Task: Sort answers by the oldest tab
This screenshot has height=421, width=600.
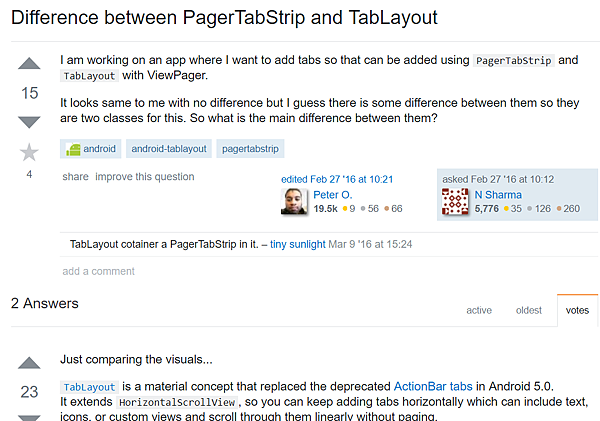Action: tap(529, 310)
